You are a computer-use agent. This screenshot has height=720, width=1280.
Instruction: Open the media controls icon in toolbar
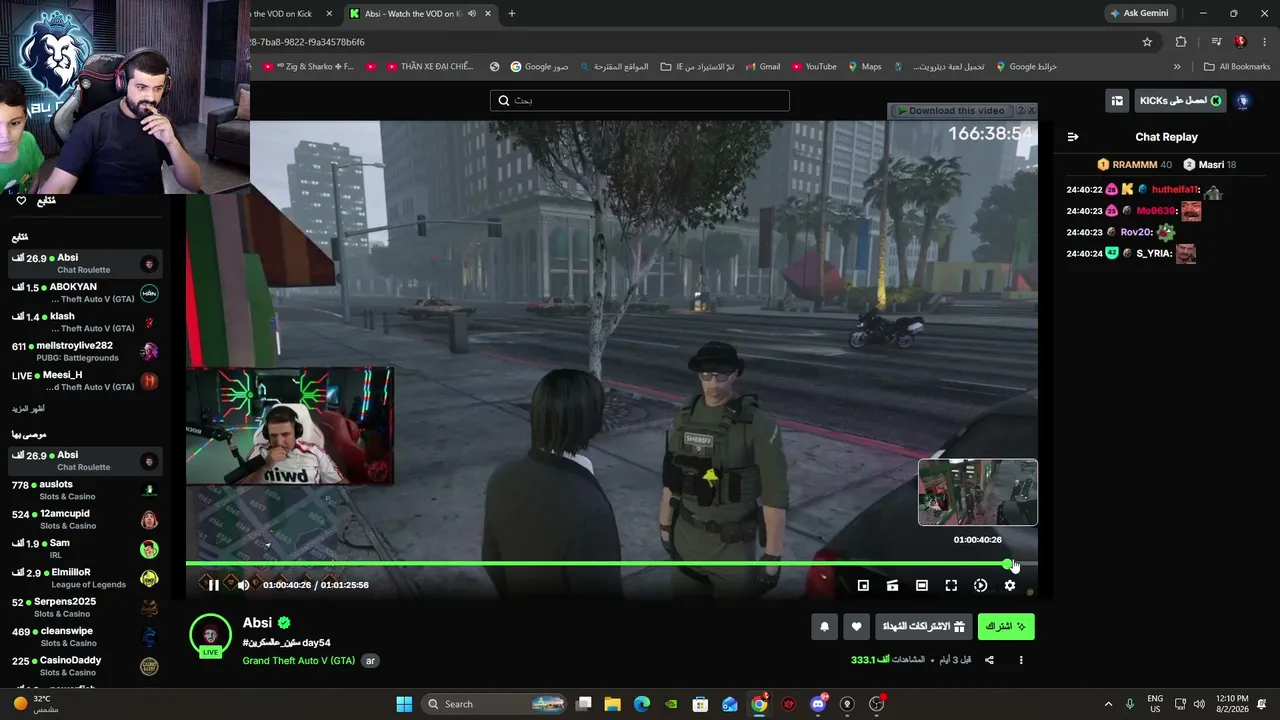tap(1216, 42)
